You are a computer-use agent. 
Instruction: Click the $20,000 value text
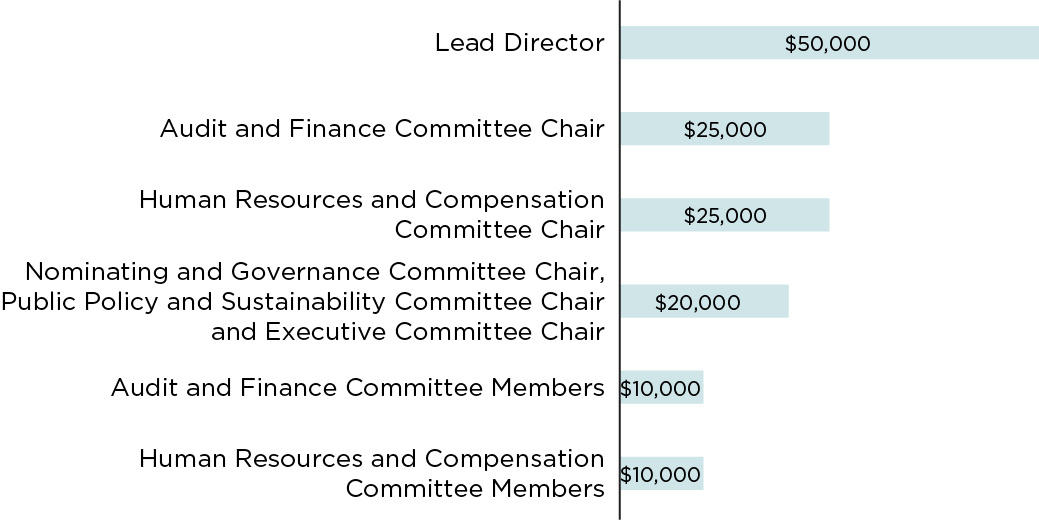point(697,302)
